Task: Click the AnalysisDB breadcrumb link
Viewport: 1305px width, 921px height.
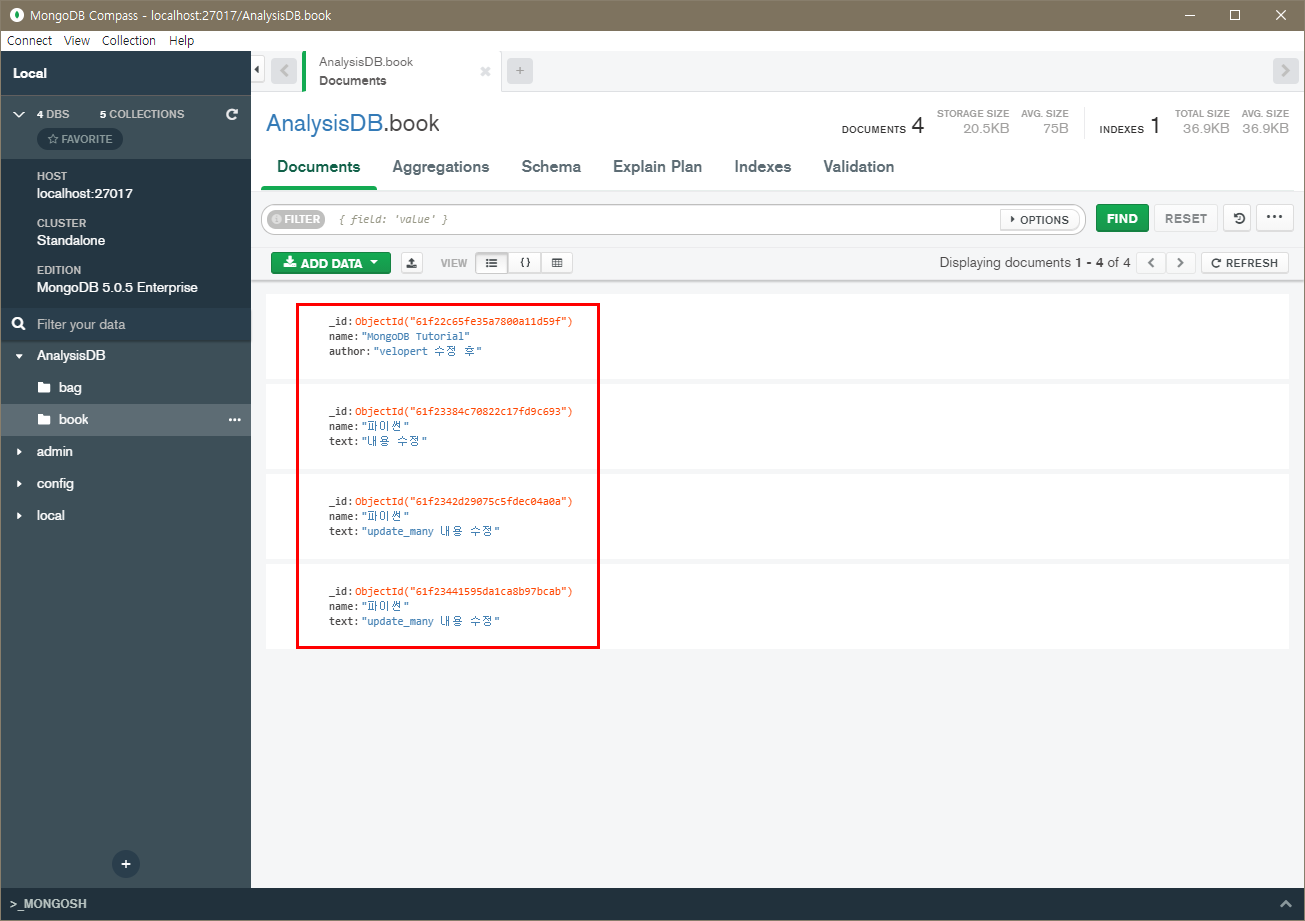Action: click(324, 123)
